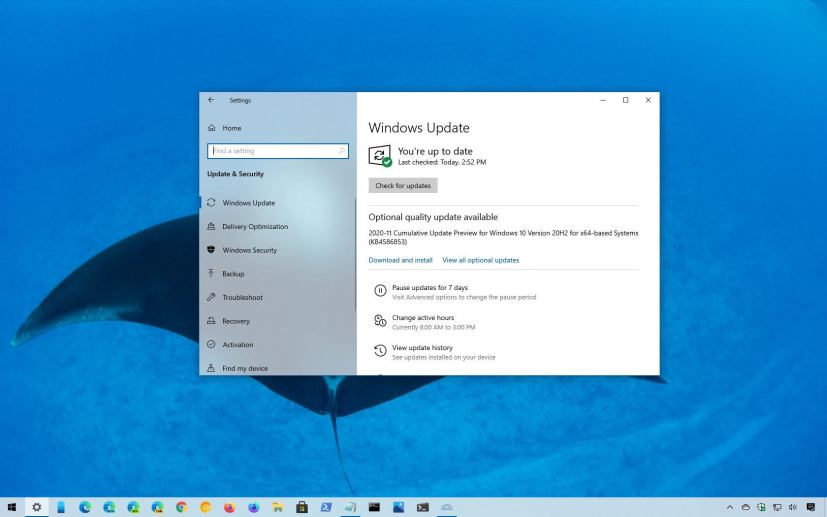Click 'See updates installed on your device' text
This screenshot has height=517, width=827.
(444, 358)
